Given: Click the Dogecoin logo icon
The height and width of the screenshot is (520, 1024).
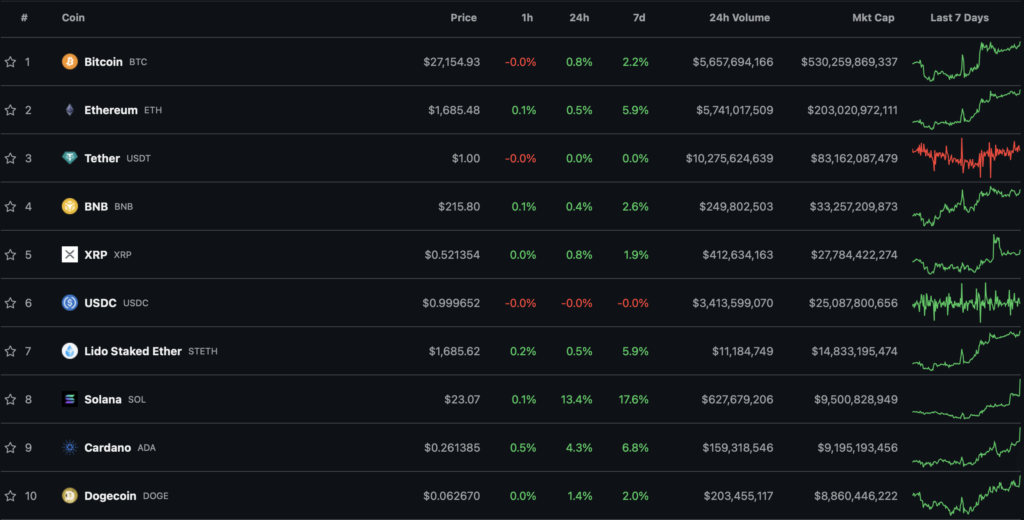Looking at the screenshot, I should (70, 496).
